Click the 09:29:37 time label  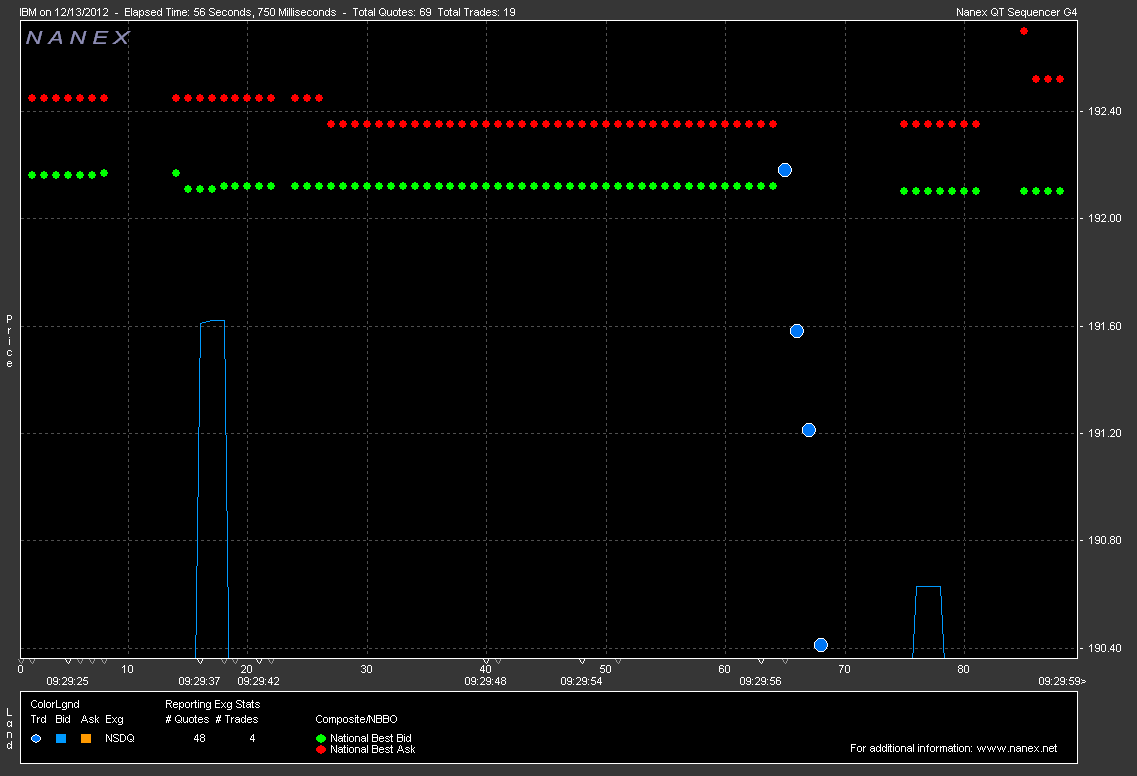click(x=199, y=681)
